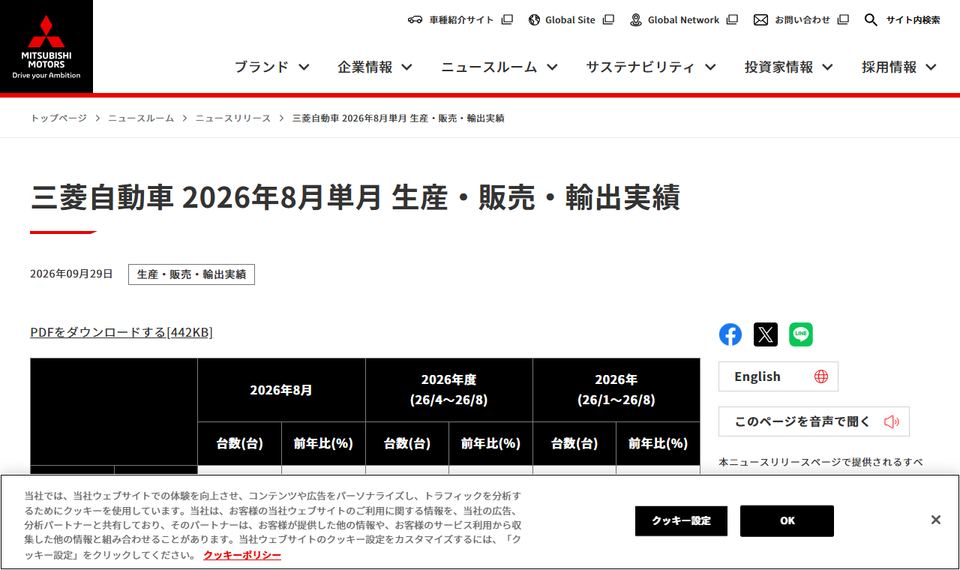Click the 2026年8月 table header
Image resolution: width=960 pixels, height=570 pixels.
[x=281, y=390]
